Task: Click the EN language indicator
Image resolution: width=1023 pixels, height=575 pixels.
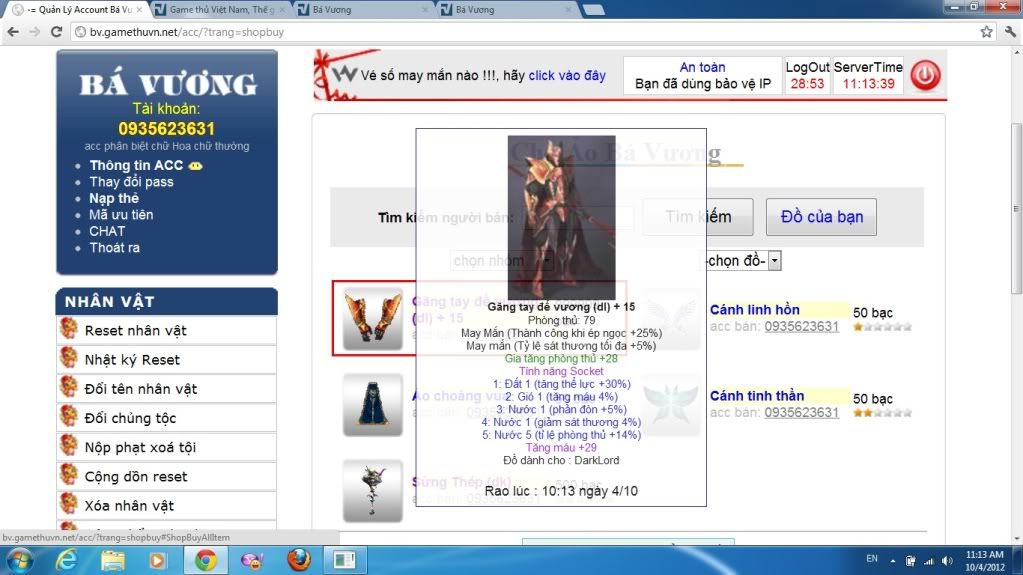Action: pyautogui.click(x=872, y=559)
